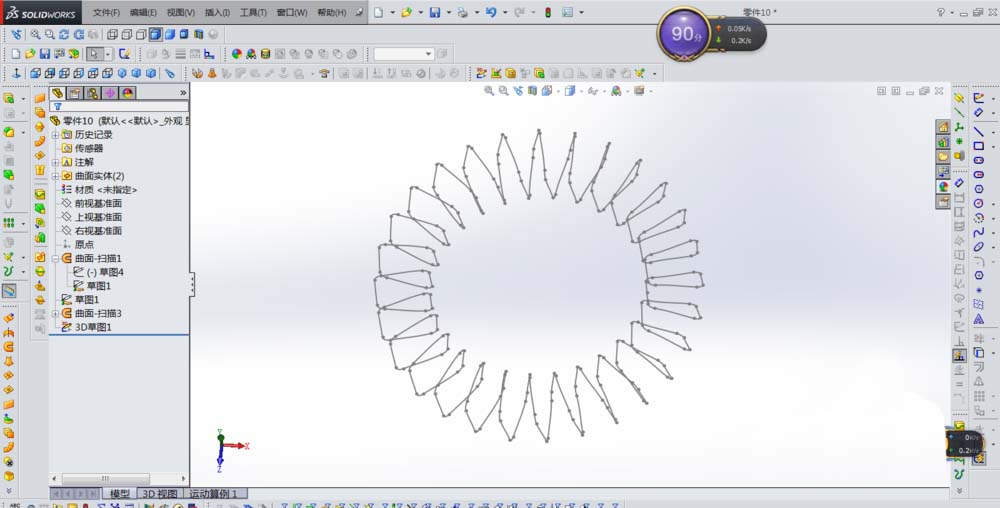Click the Section View icon in view toolbar
Screen dimensions: 1000x508
(x=198, y=34)
